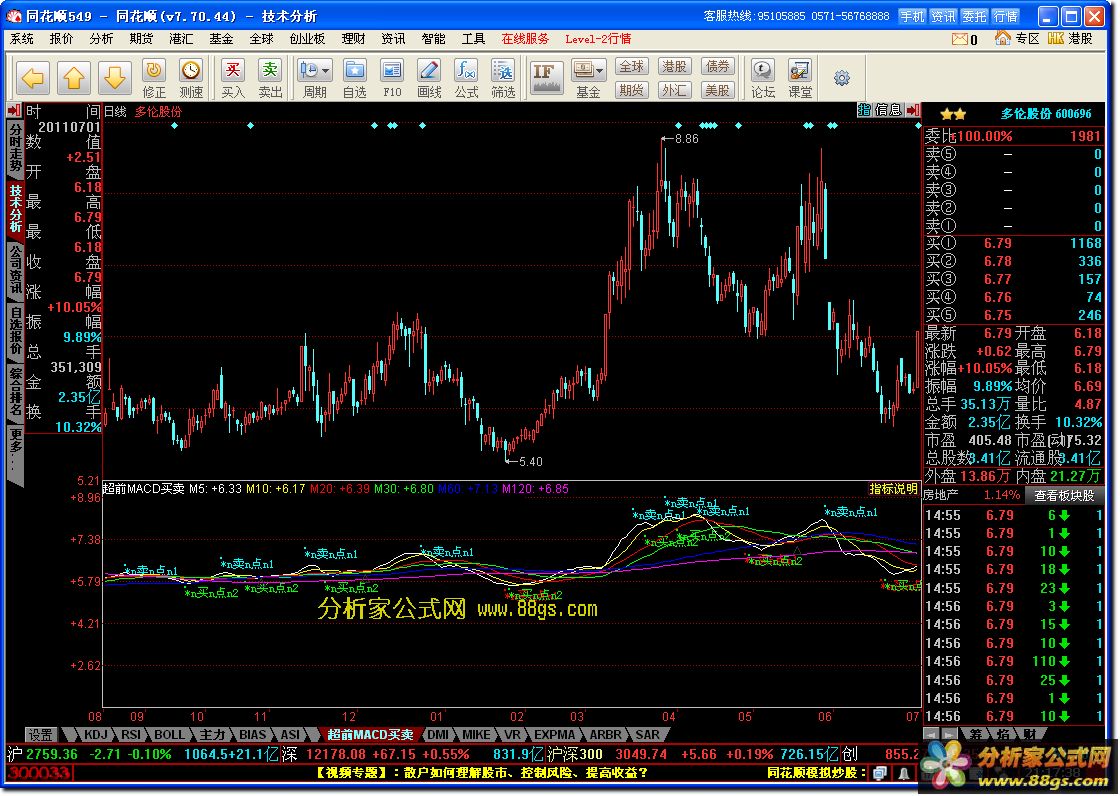This screenshot has width=1120, height=796.
Task: Run the 测速 speed test
Action: [191, 78]
